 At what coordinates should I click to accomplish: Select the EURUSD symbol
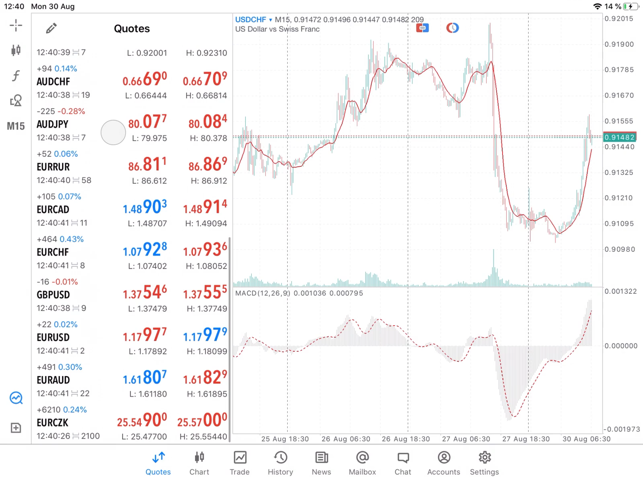coord(53,338)
